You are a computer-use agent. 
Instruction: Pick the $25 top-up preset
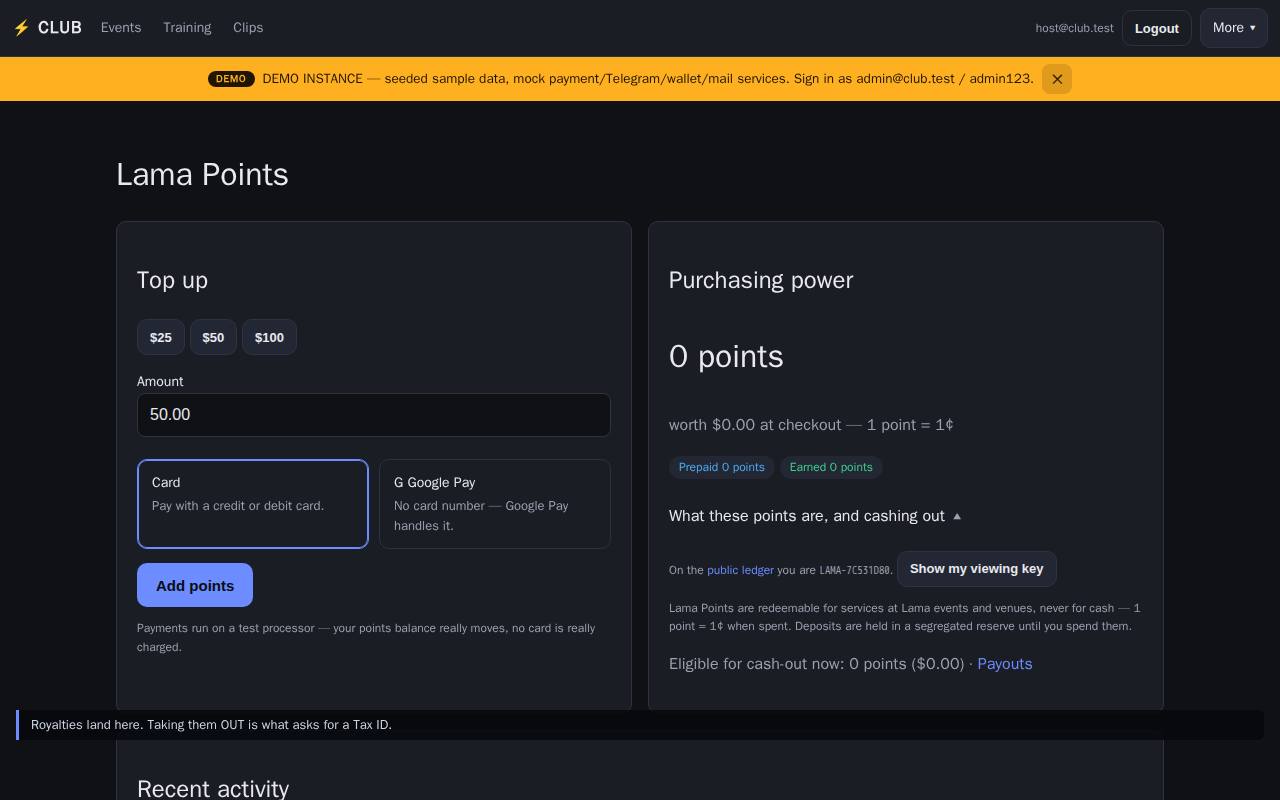(x=161, y=337)
